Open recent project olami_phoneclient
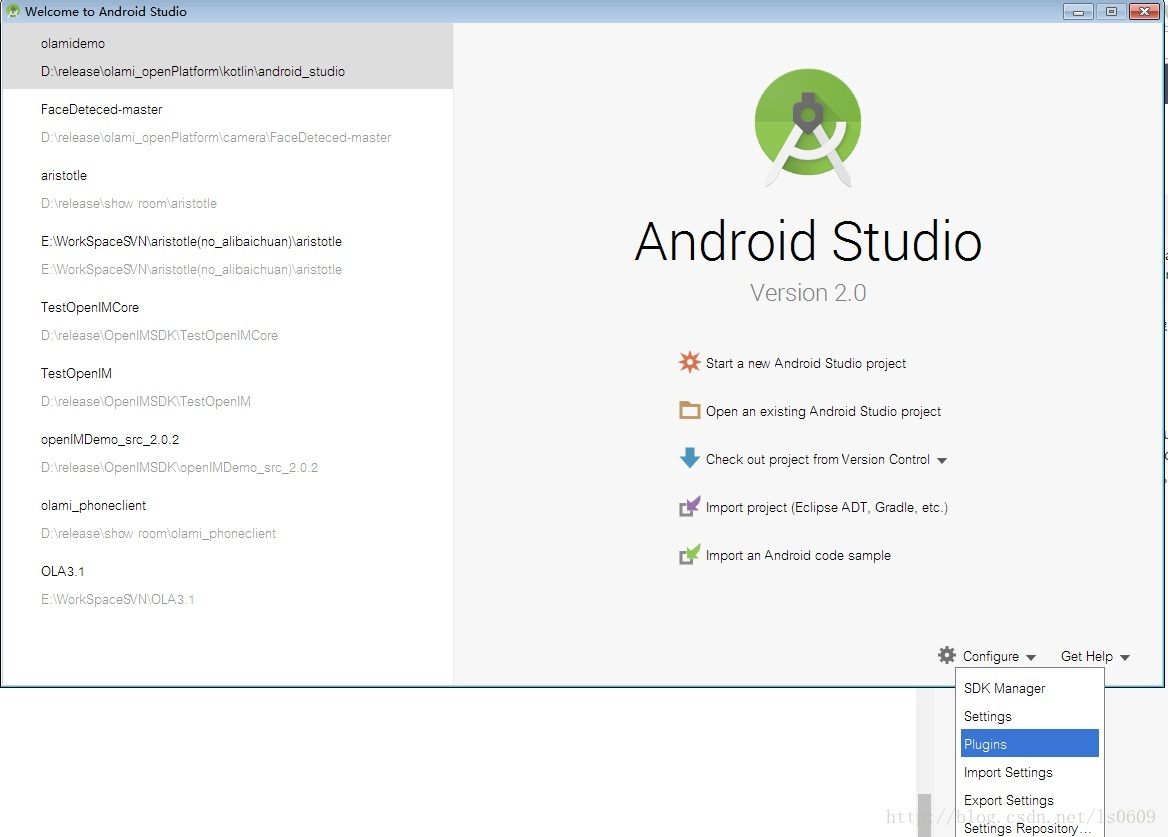 (227, 519)
